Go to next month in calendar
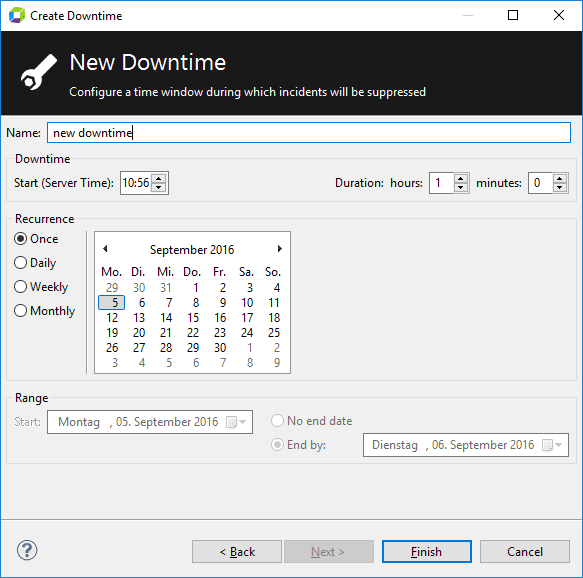Viewport: 583px width, 578px height. coord(280,249)
